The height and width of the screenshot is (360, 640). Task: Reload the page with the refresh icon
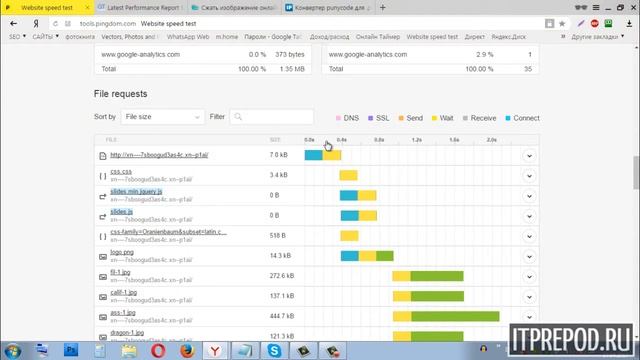[x=56, y=24]
